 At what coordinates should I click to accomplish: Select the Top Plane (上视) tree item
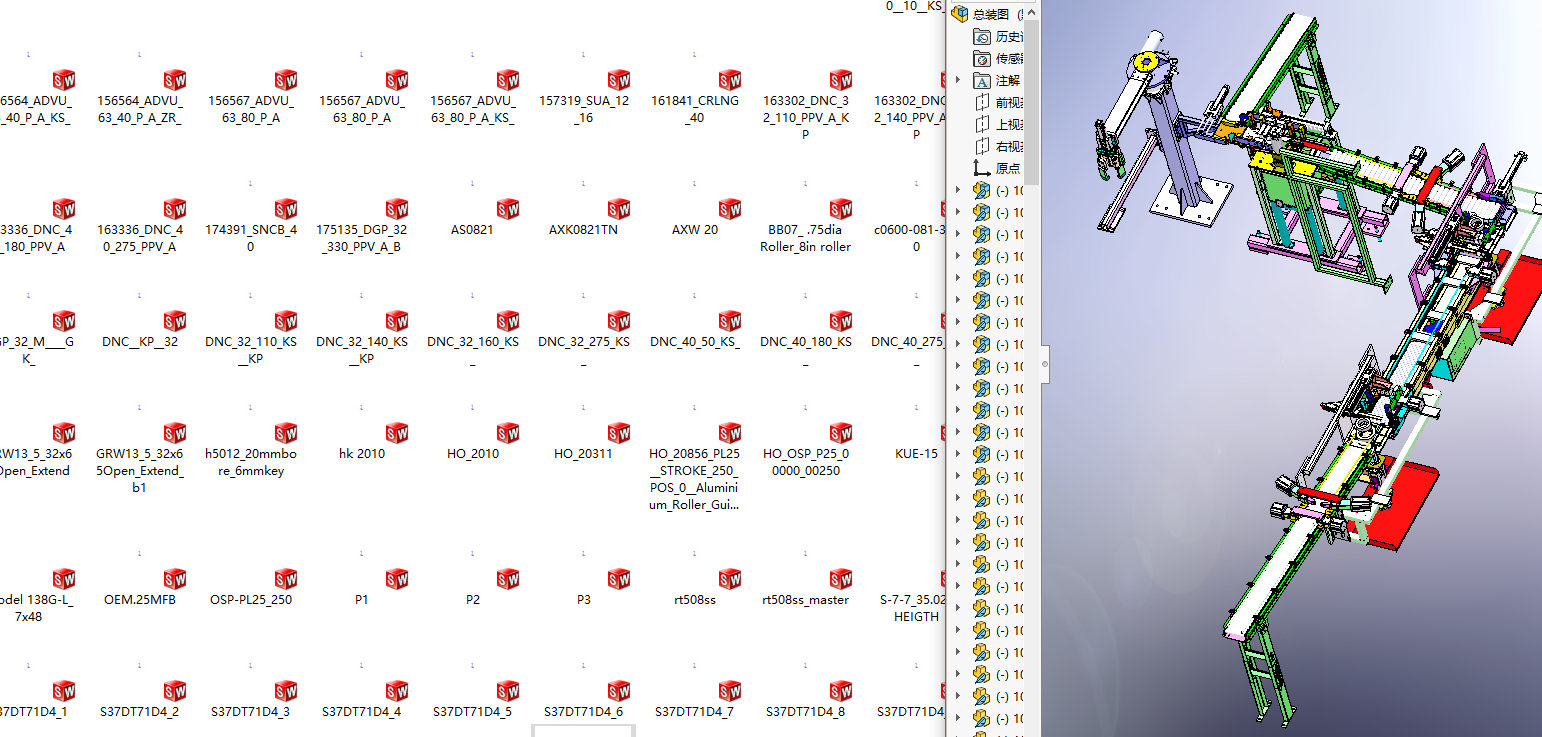click(1006, 125)
